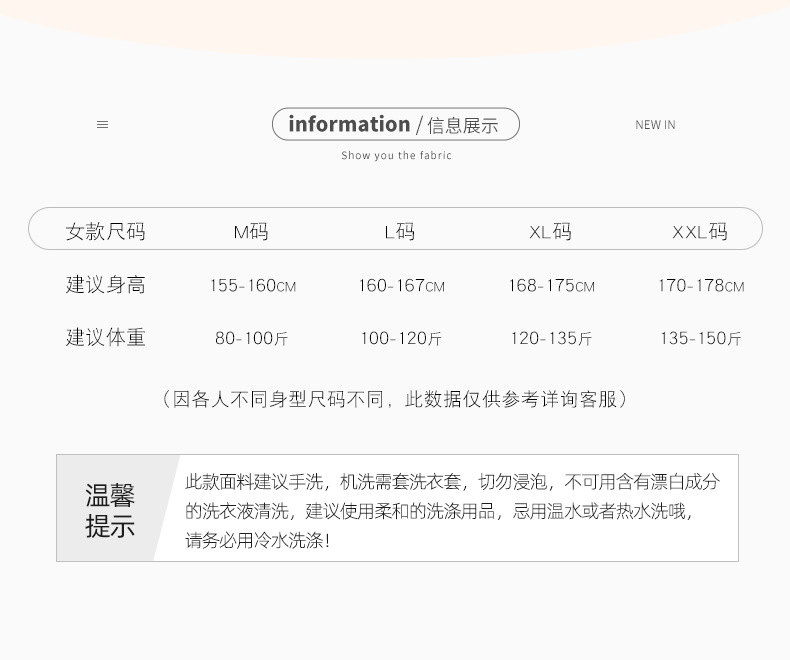Screen dimensions: 790x660
Task: Click the information / 信息展示 badge
Action: 396,124
